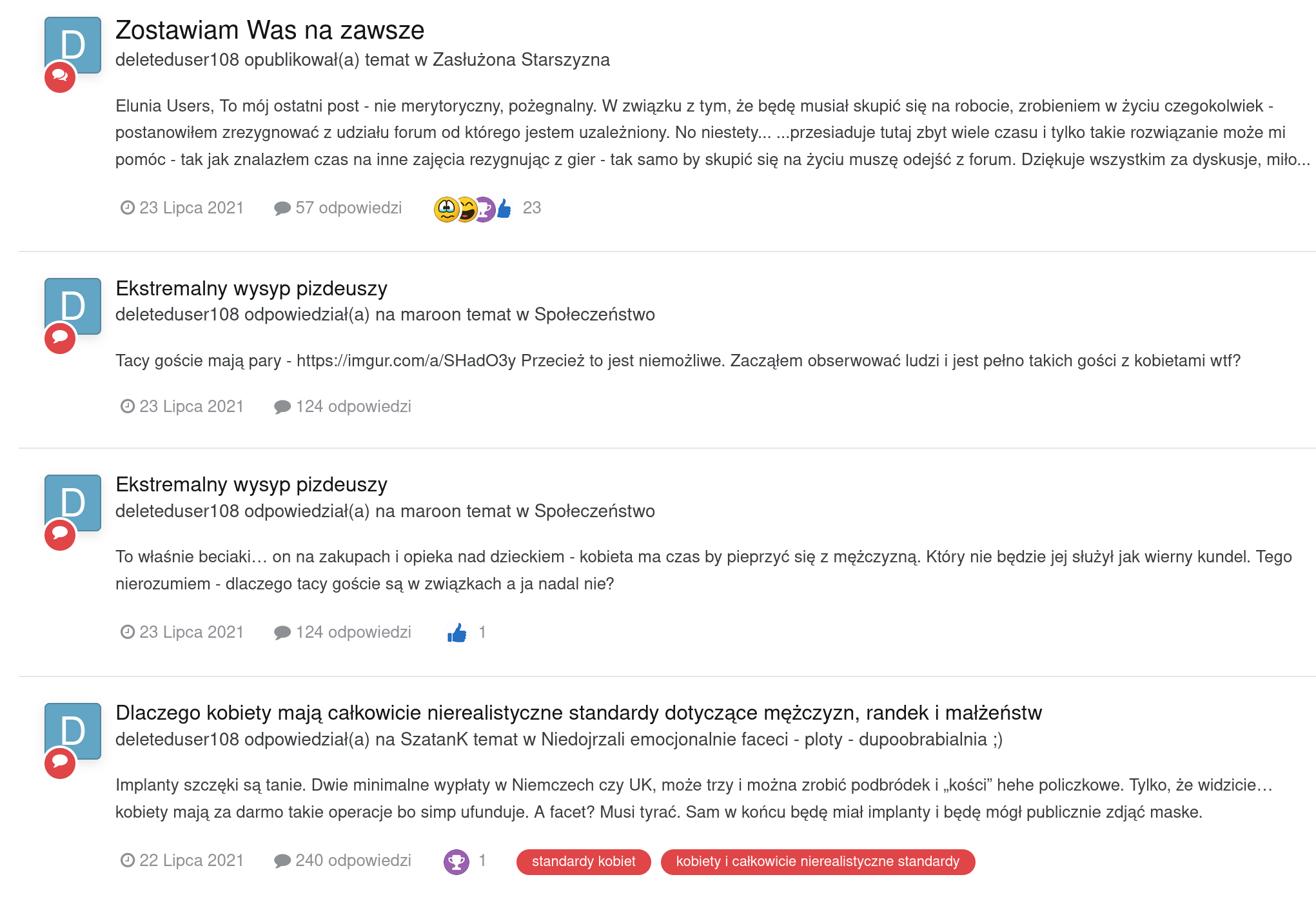This screenshot has width=1316, height=897.
Task: Select the 'kobiety i całkowicie nierealistyczne standardy' tag
Action: tap(818, 862)
